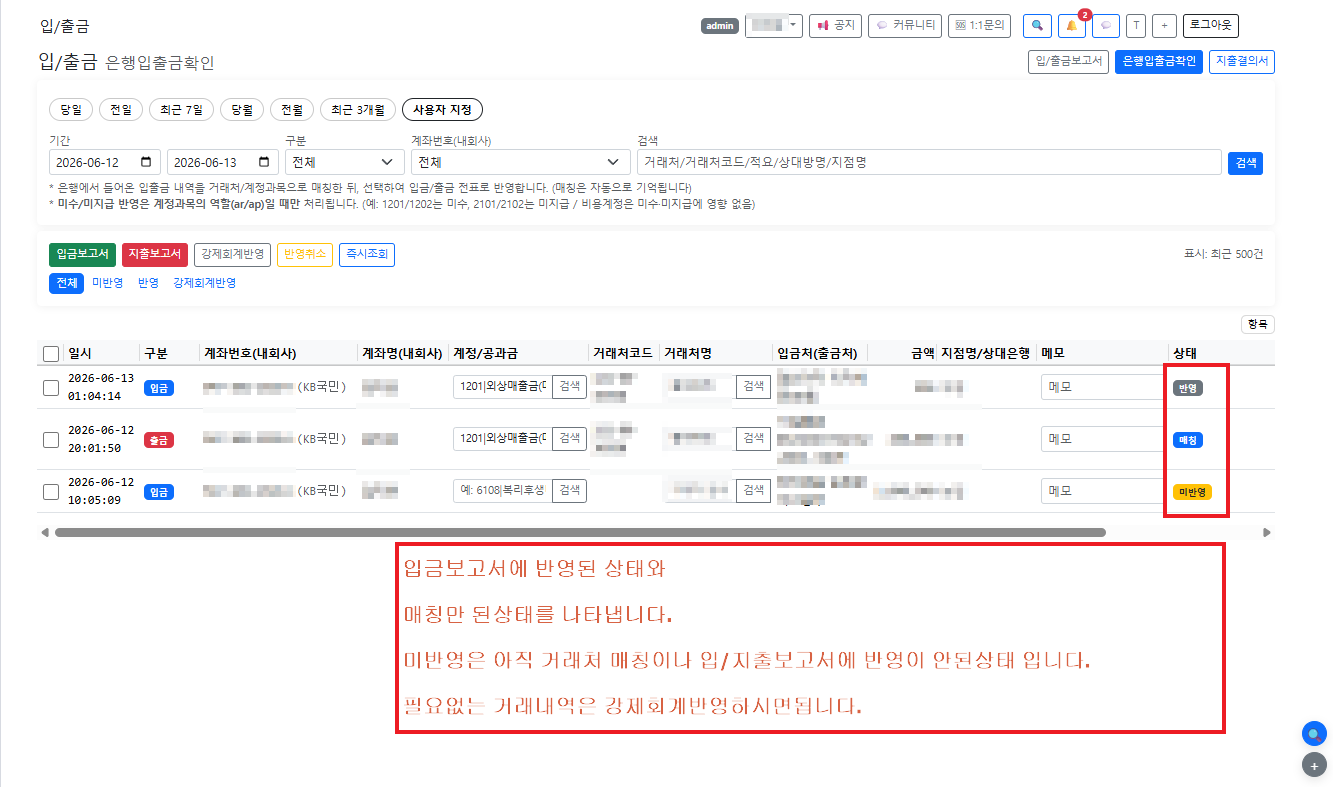Open 공지 announcements with megaphone icon

pyautogui.click(x=836, y=26)
